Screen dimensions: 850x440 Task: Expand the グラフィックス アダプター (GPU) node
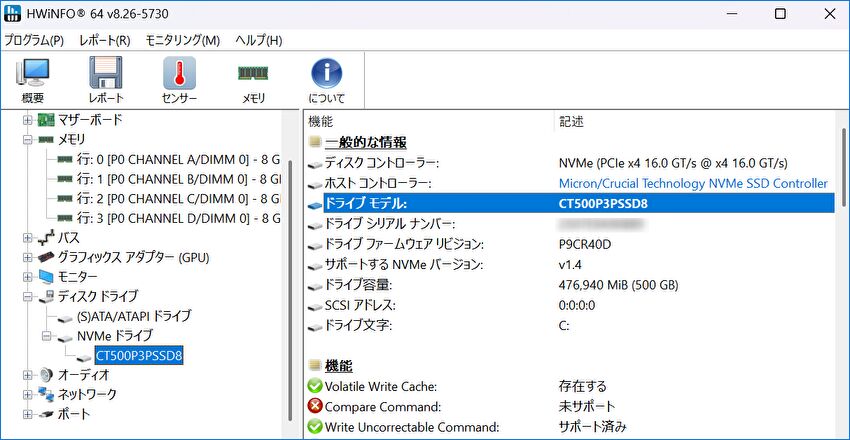click(28, 257)
